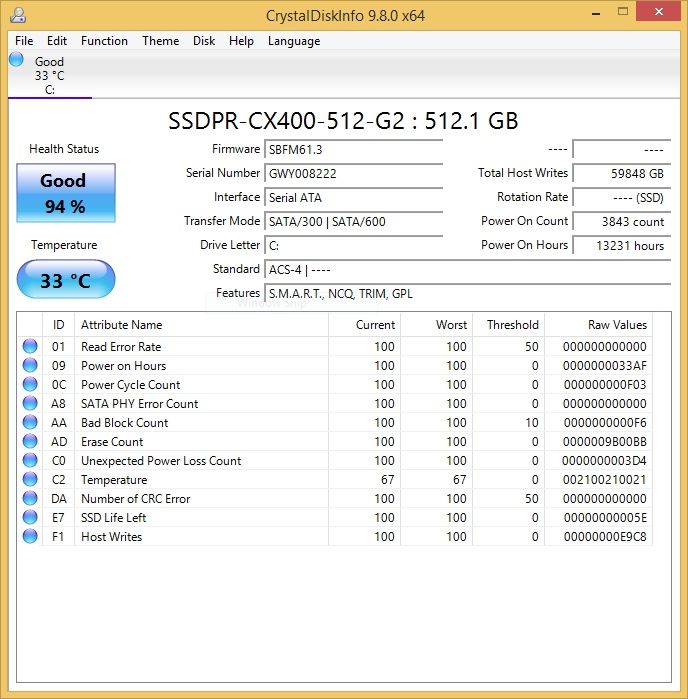
Task: Click the Threshold column header
Action: click(x=509, y=325)
